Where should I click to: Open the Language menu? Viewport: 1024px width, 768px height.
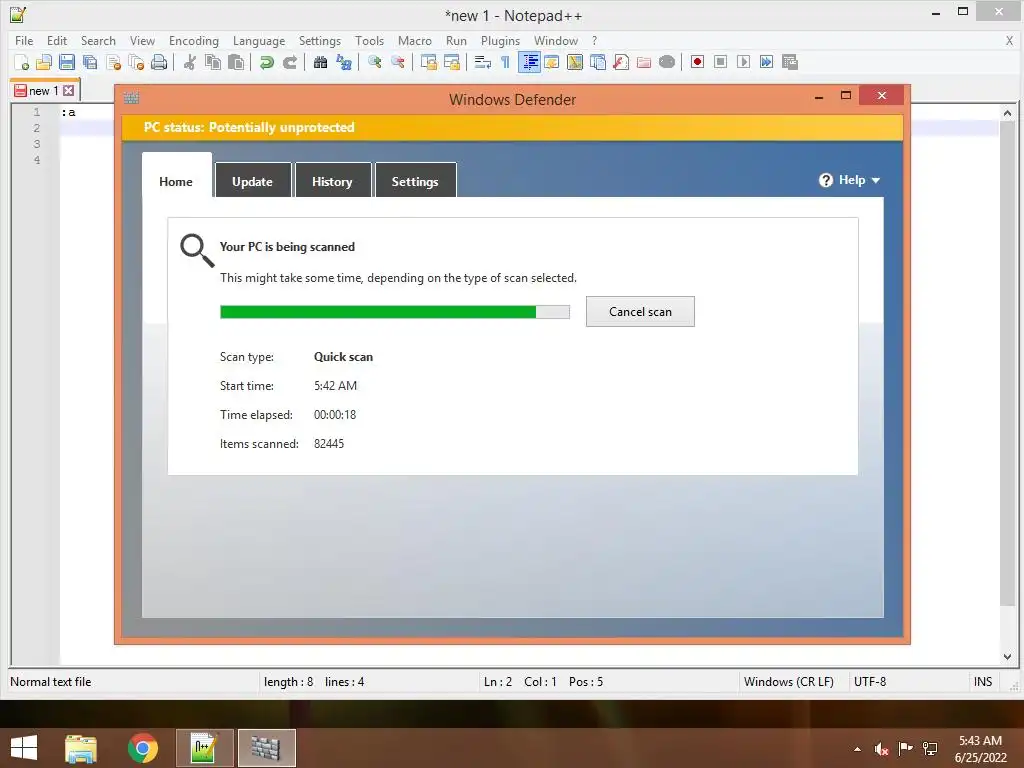point(259,40)
